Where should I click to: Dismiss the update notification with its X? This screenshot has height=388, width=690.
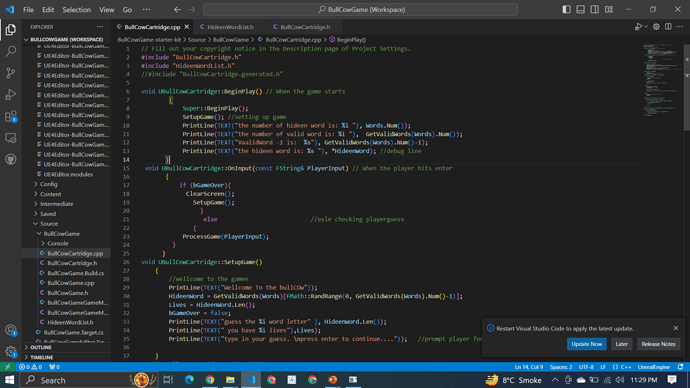click(x=675, y=328)
